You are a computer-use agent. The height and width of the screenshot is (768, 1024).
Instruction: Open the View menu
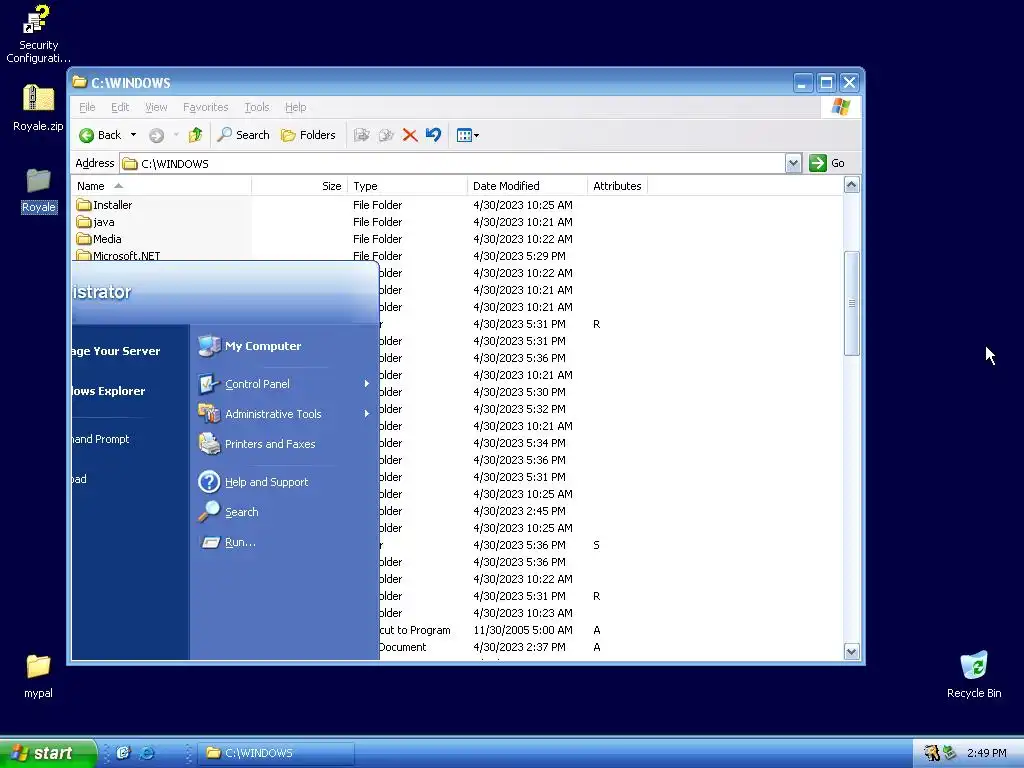click(156, 107)
